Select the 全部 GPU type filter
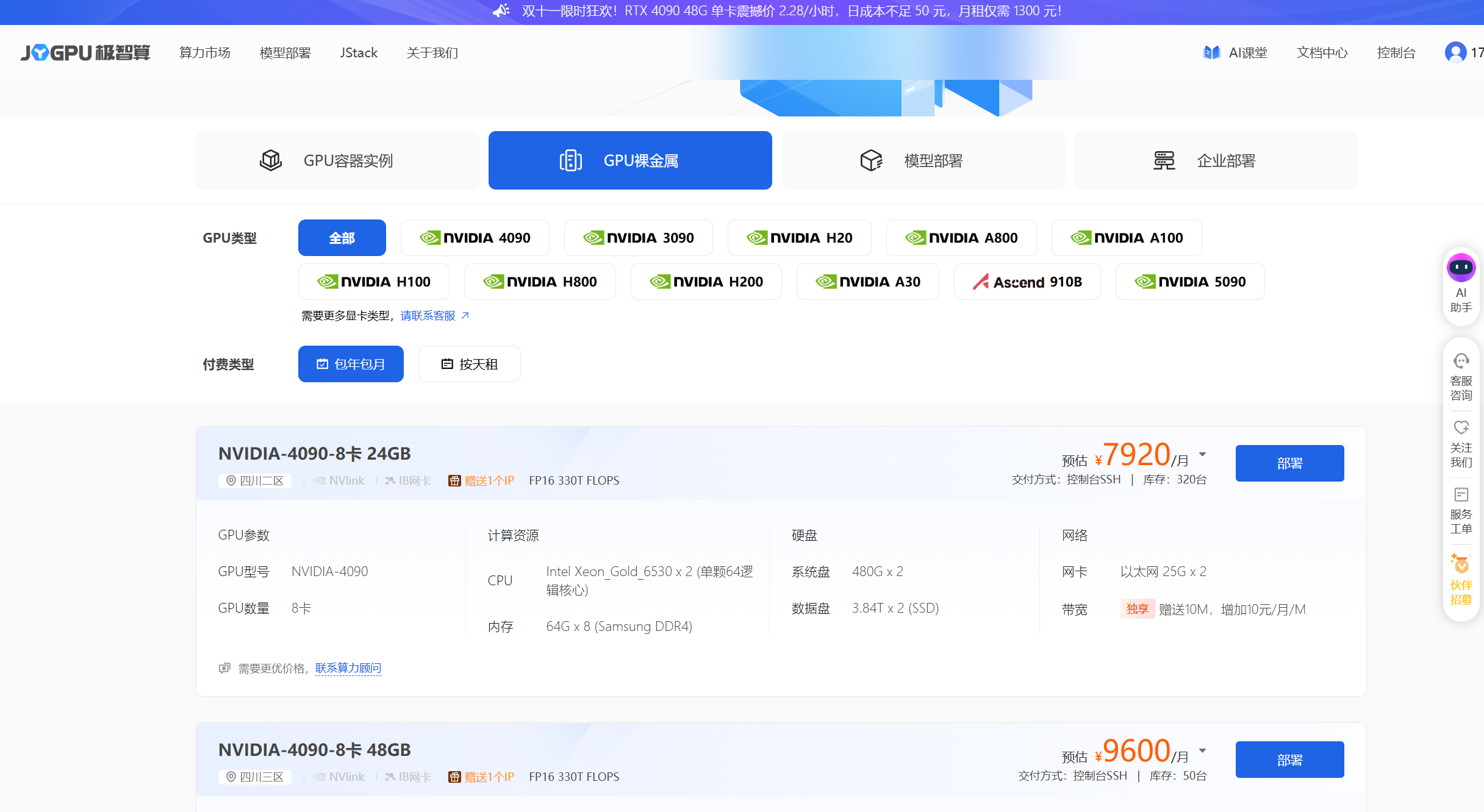The height and width of the screenshot is (812, 1484). pyautogui.click(x=342, y=238)
